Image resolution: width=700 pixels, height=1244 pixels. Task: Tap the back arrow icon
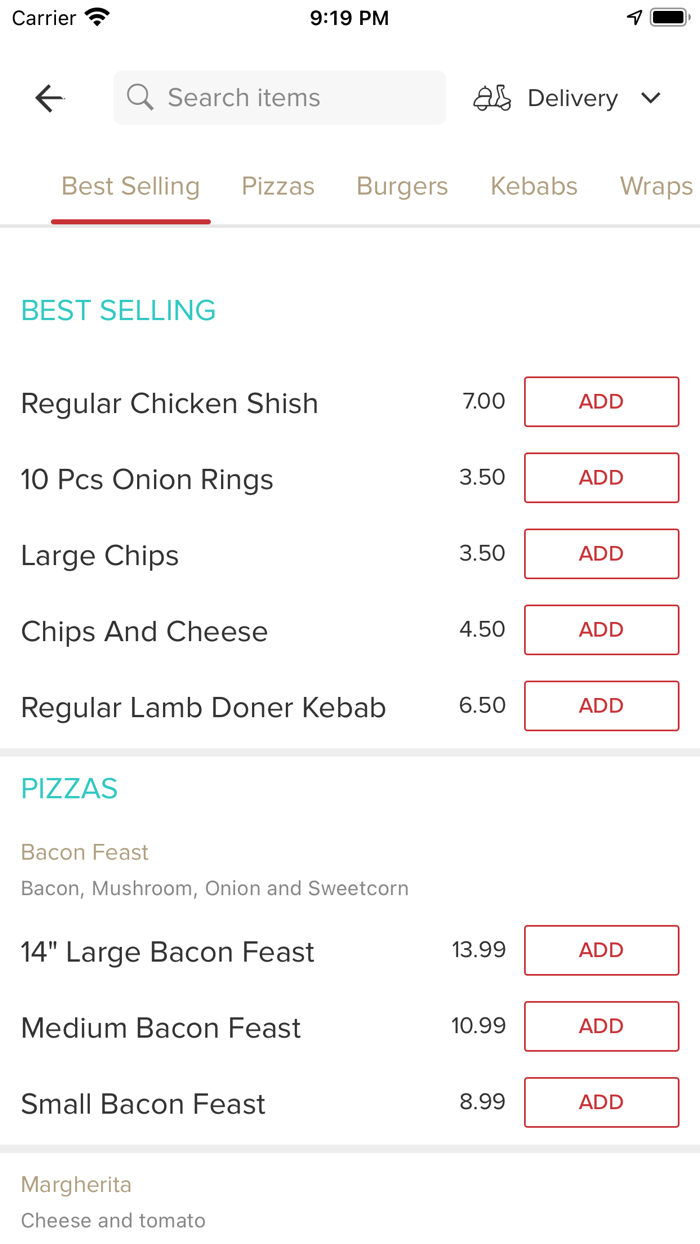[x=48, y=98]
